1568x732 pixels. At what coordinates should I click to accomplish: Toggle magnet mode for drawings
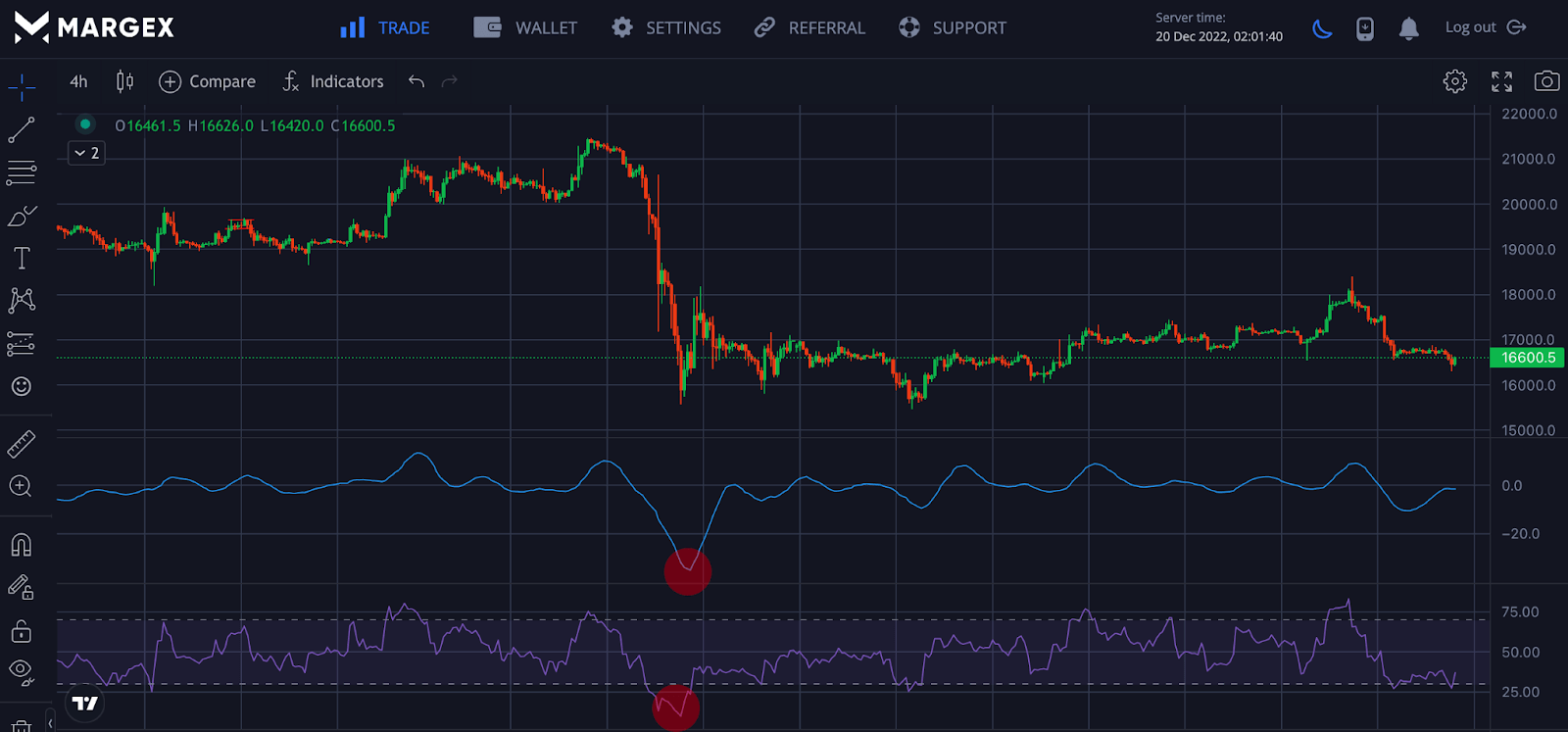[x=22, y=545]
